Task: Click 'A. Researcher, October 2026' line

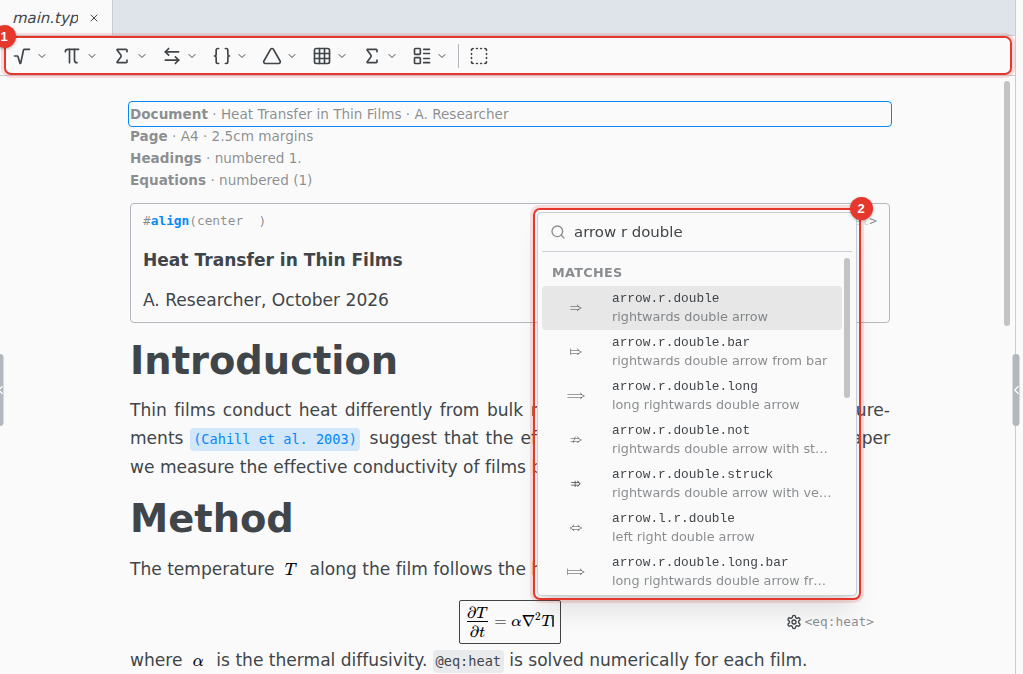Action: click(x=266, y=299)
